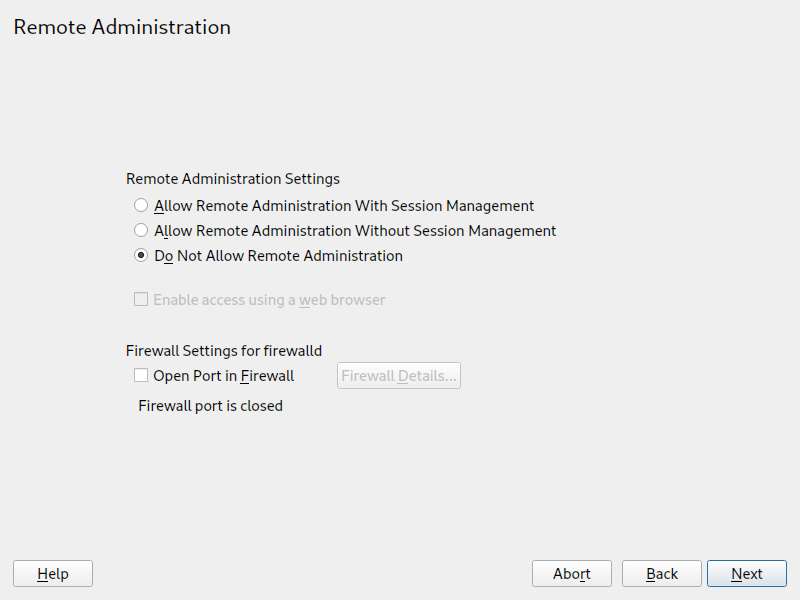Click the word 'firewalld' in the firewall heading
This screenshot has height=600, width=800.
tap(291, 351)
